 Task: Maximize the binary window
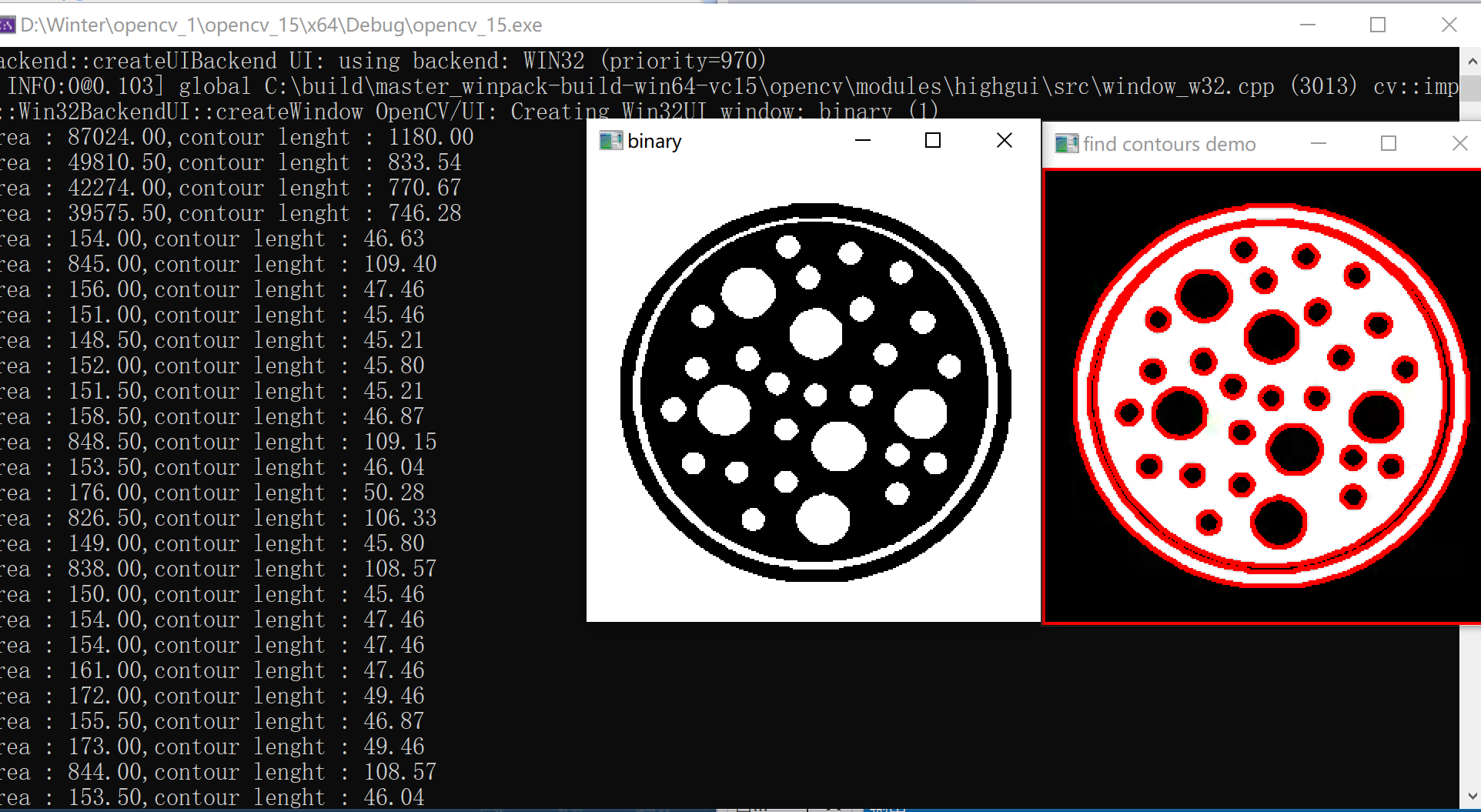[933, 140]
